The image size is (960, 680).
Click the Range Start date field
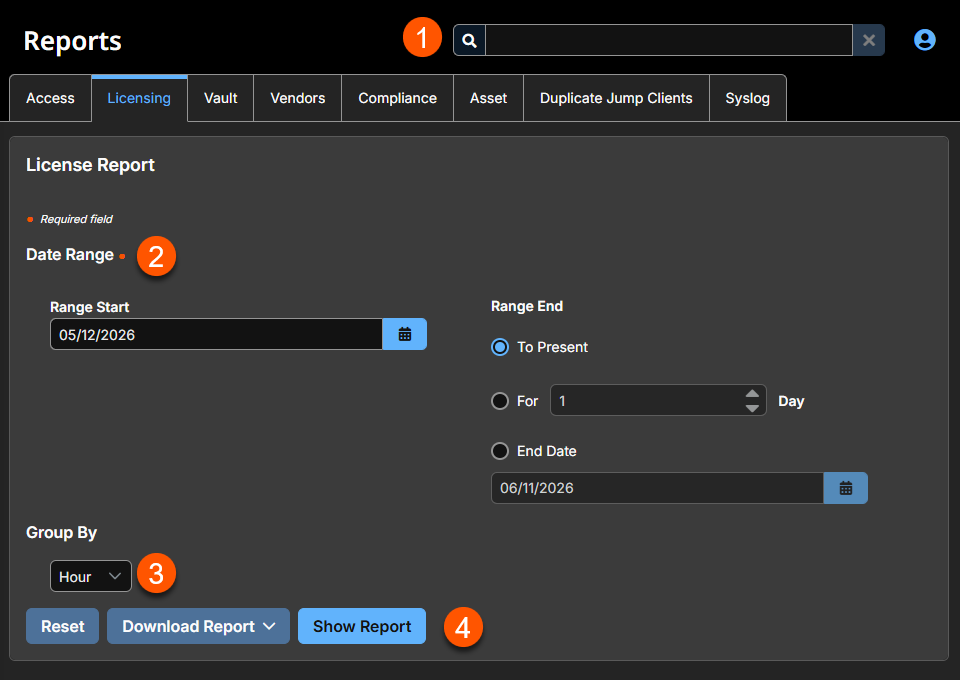216,334
